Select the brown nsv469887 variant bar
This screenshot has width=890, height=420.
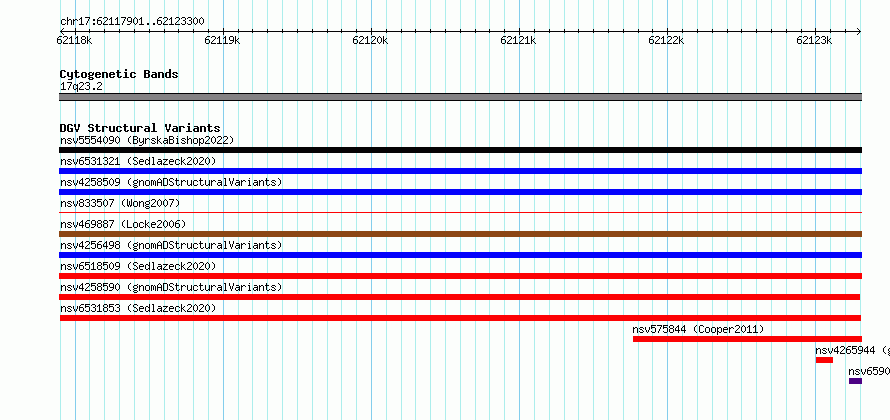pyautogui.click(x=460, y=234)
